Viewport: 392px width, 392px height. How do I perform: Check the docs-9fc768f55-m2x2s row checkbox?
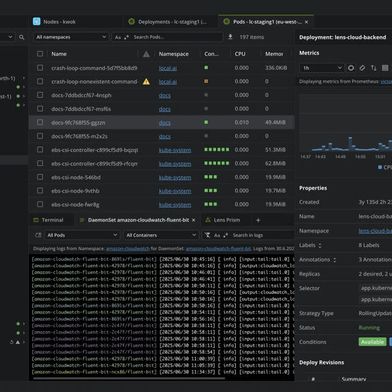tap(40, 136)
